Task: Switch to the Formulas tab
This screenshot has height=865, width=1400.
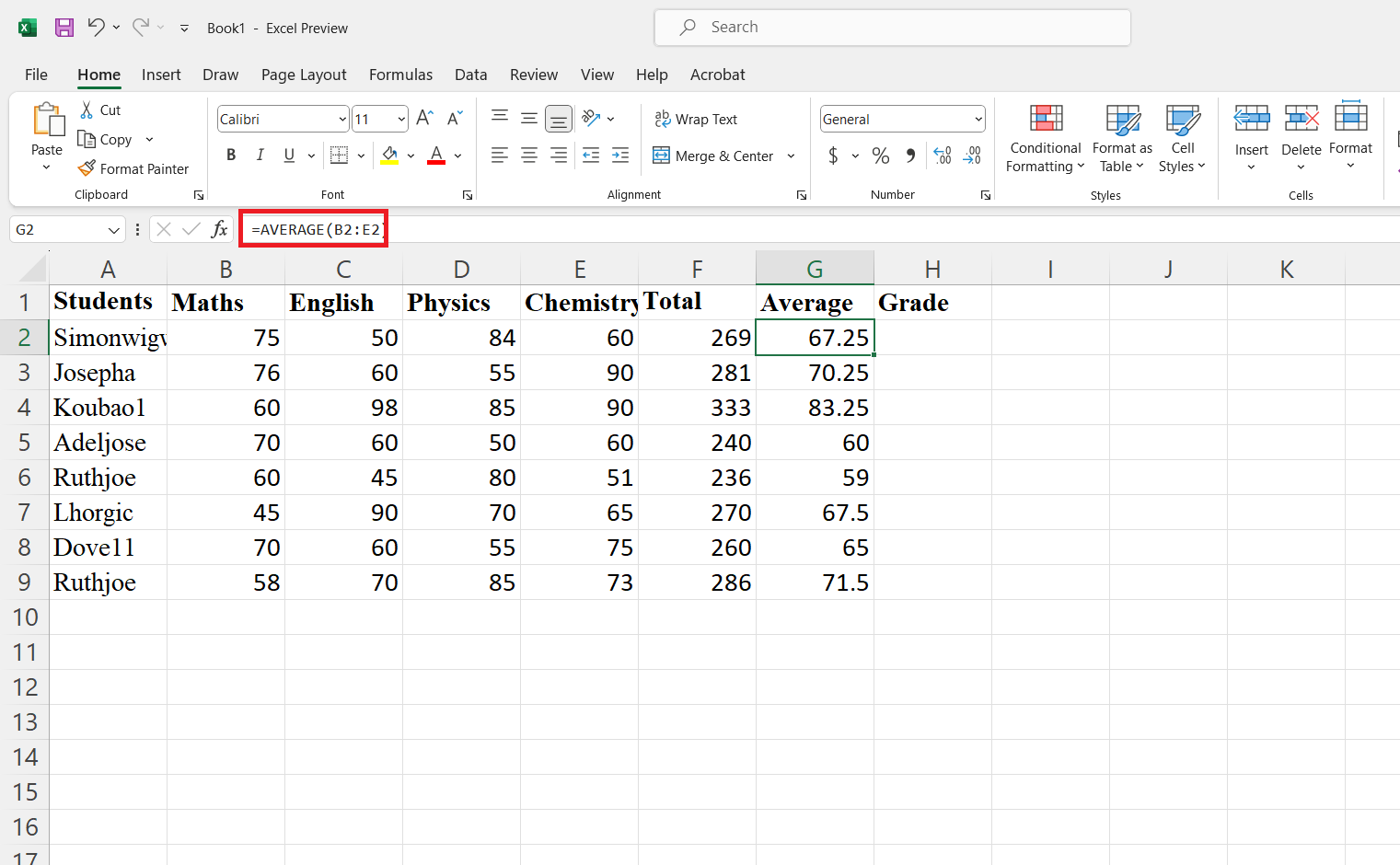Action: tap(400, 75)
